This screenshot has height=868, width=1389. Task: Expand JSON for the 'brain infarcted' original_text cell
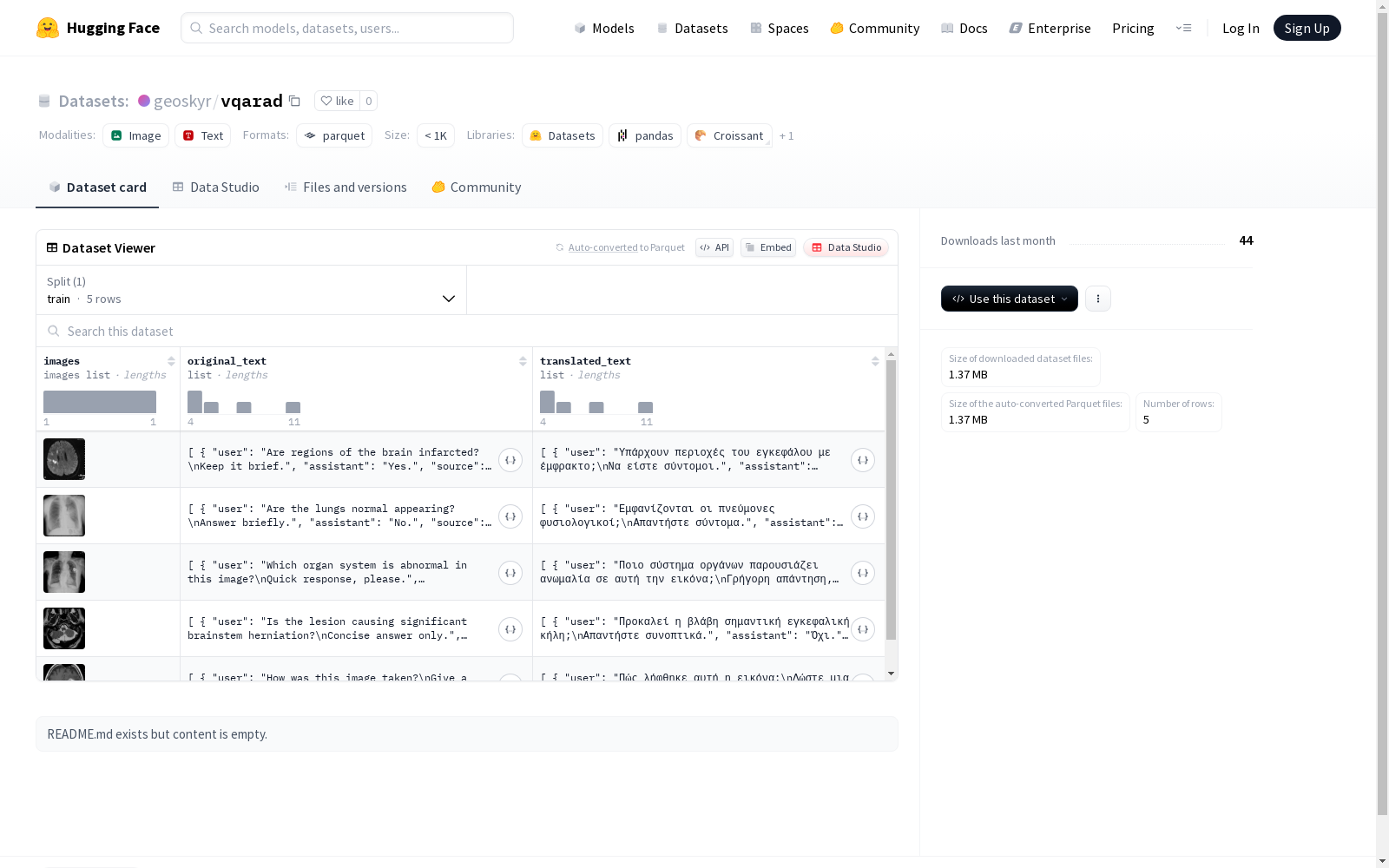pyautogui.click(x=510, y=460)
